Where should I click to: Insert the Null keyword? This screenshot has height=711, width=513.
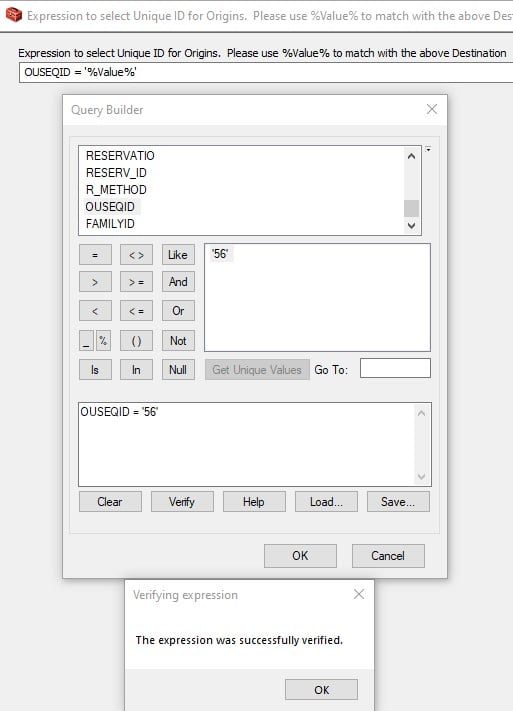click(x=178, y=370)
